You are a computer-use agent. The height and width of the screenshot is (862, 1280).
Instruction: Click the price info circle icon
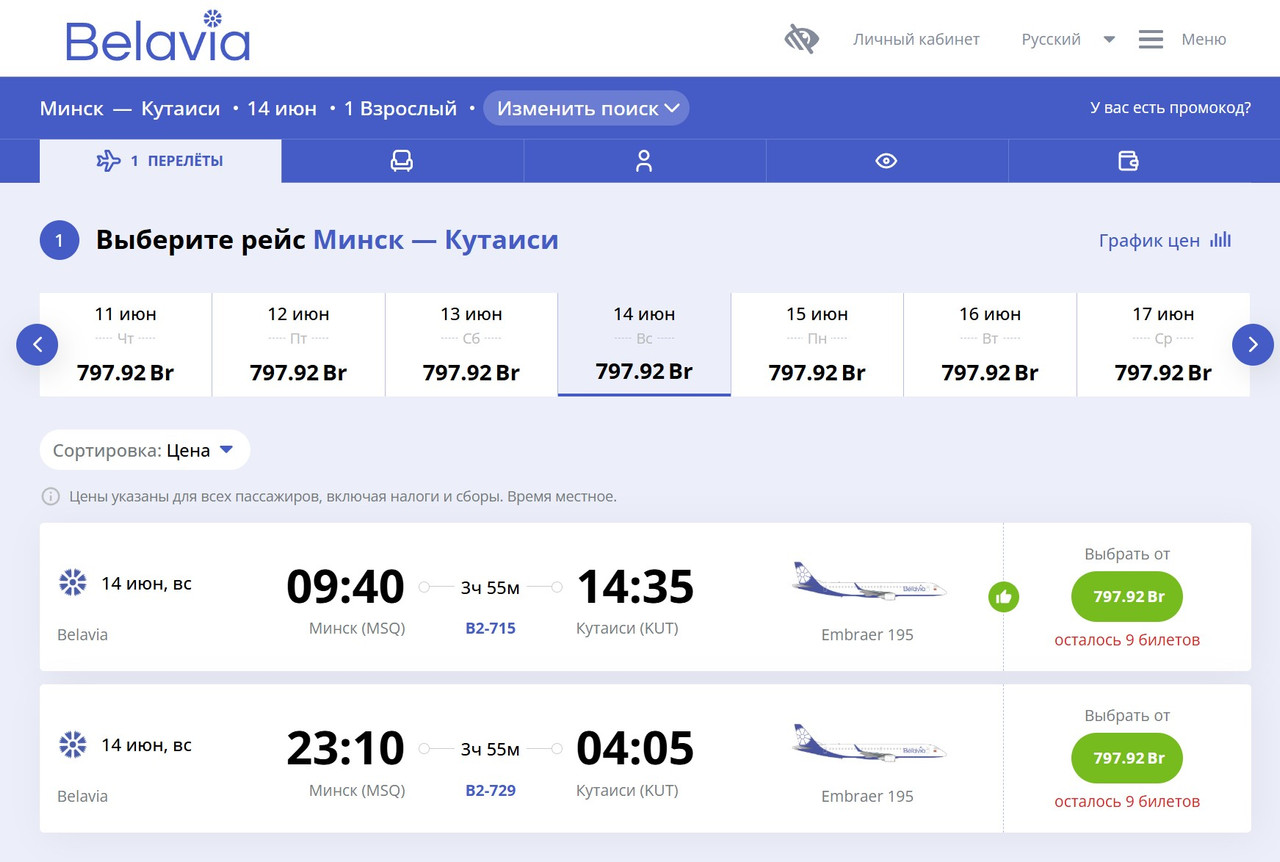point(50,496)
